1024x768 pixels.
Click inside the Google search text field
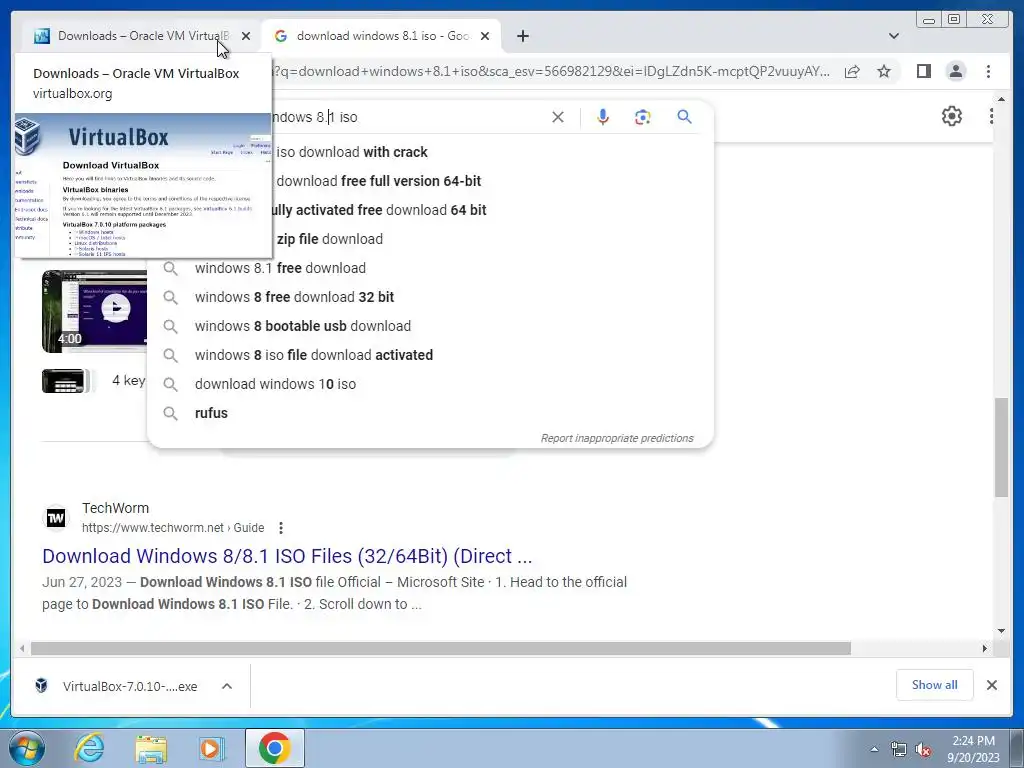click(408, 117)
